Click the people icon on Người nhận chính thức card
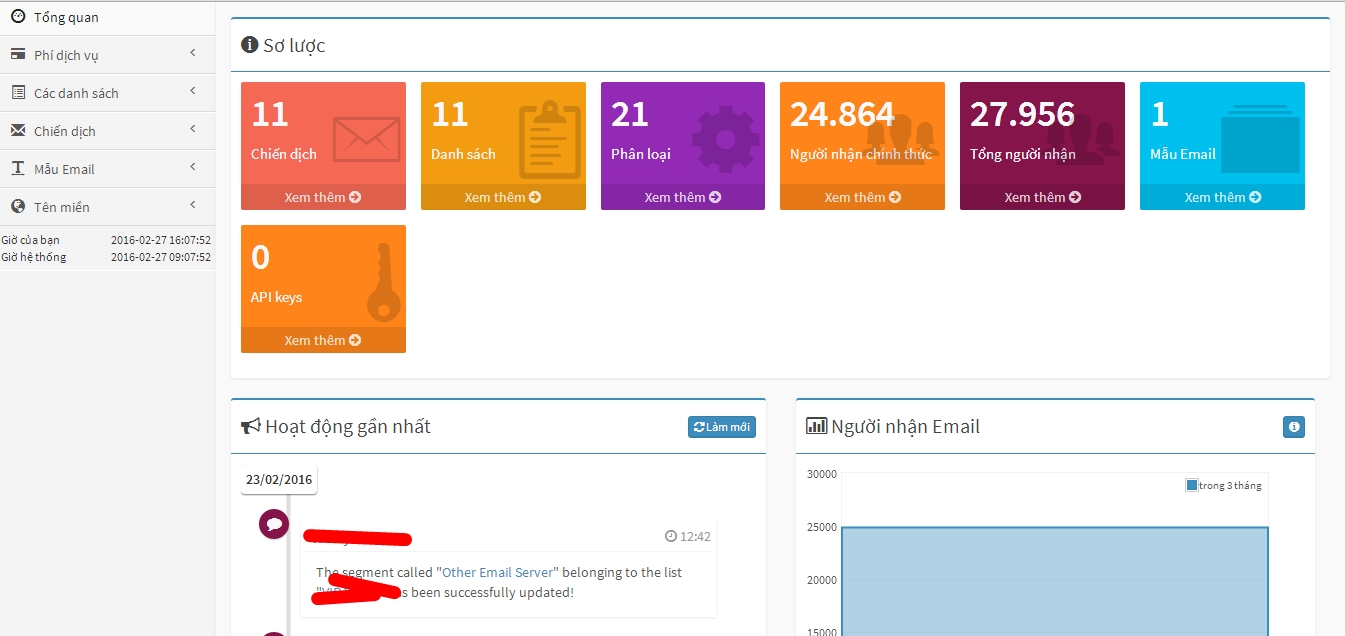This screenshot has height=636, width=1345. pos(901,137)
